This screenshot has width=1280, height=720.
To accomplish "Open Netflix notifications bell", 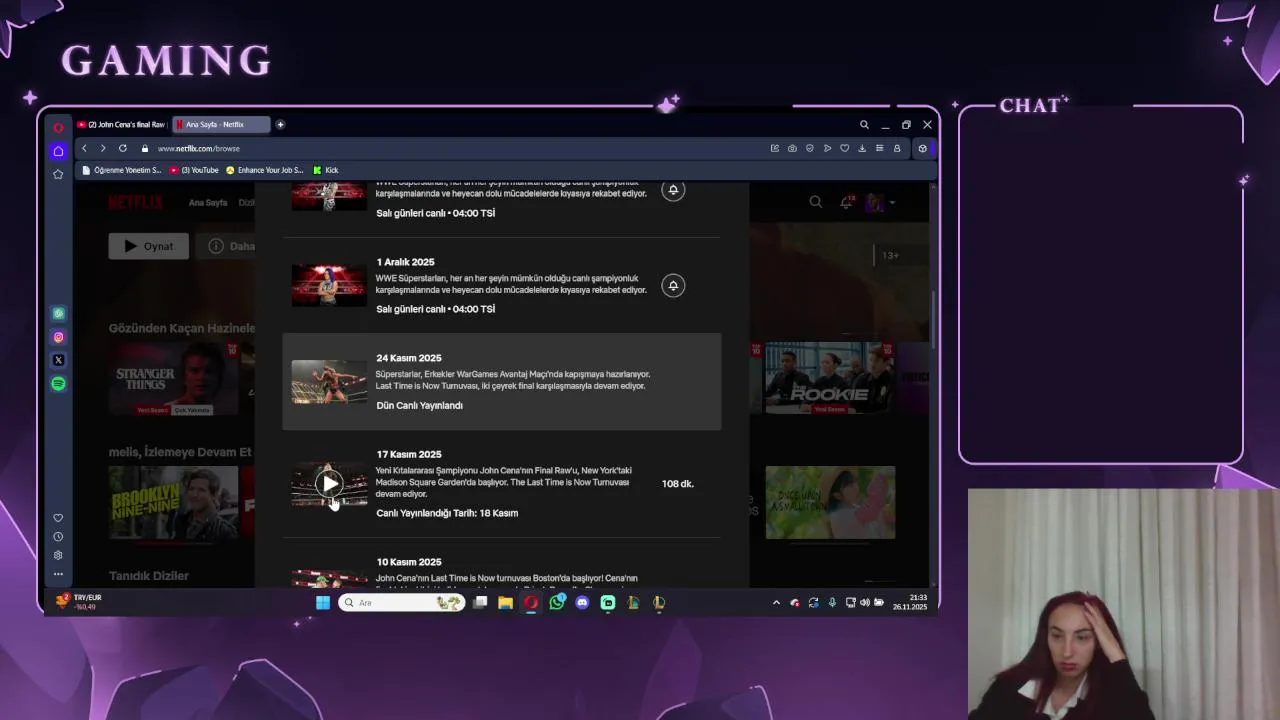I will [x=846, y=202].
